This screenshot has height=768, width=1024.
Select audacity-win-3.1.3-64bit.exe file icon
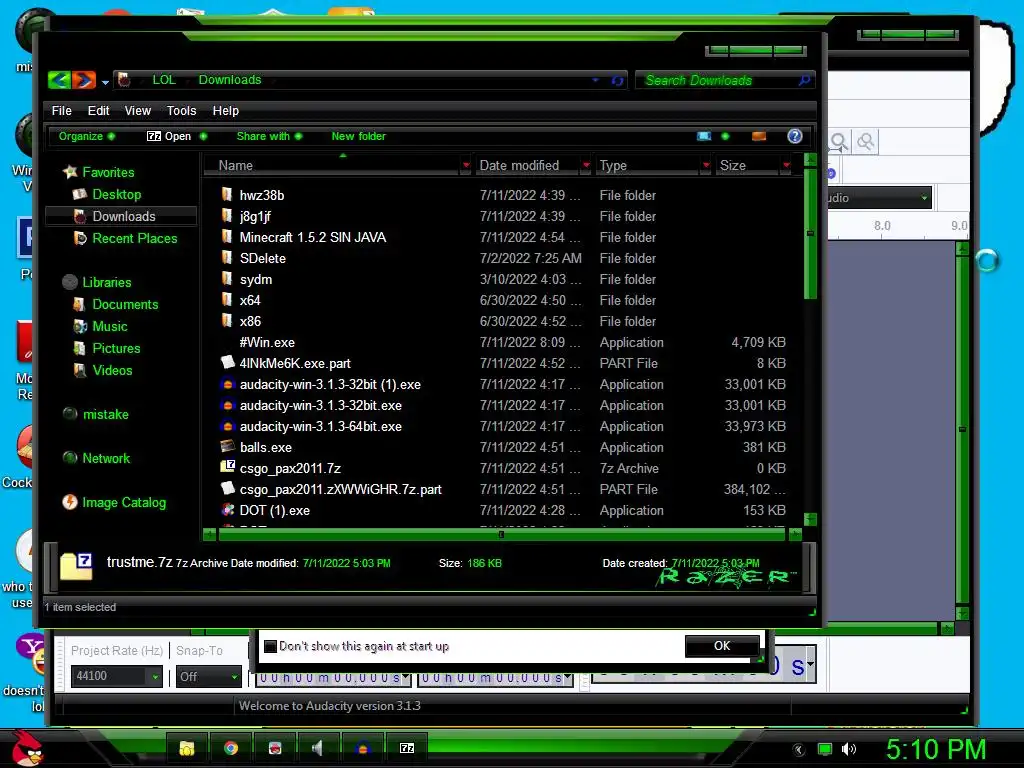[x=227, y=426]
